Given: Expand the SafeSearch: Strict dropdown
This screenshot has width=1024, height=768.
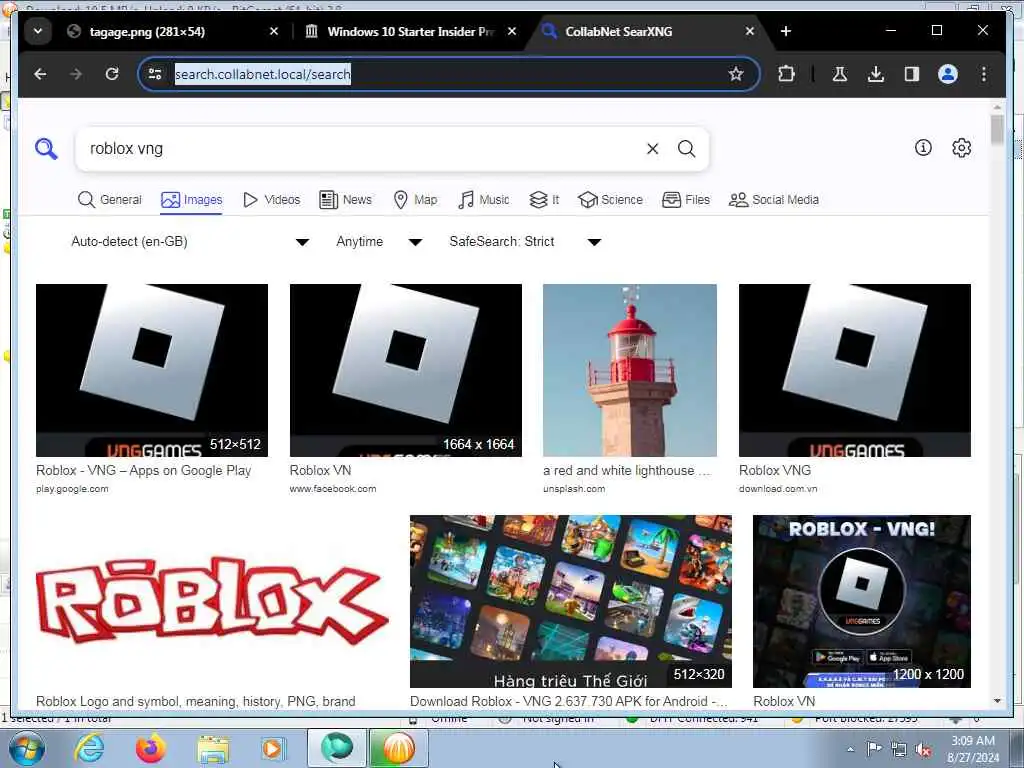Looking at the screenshot, I should tap(525, 242).
